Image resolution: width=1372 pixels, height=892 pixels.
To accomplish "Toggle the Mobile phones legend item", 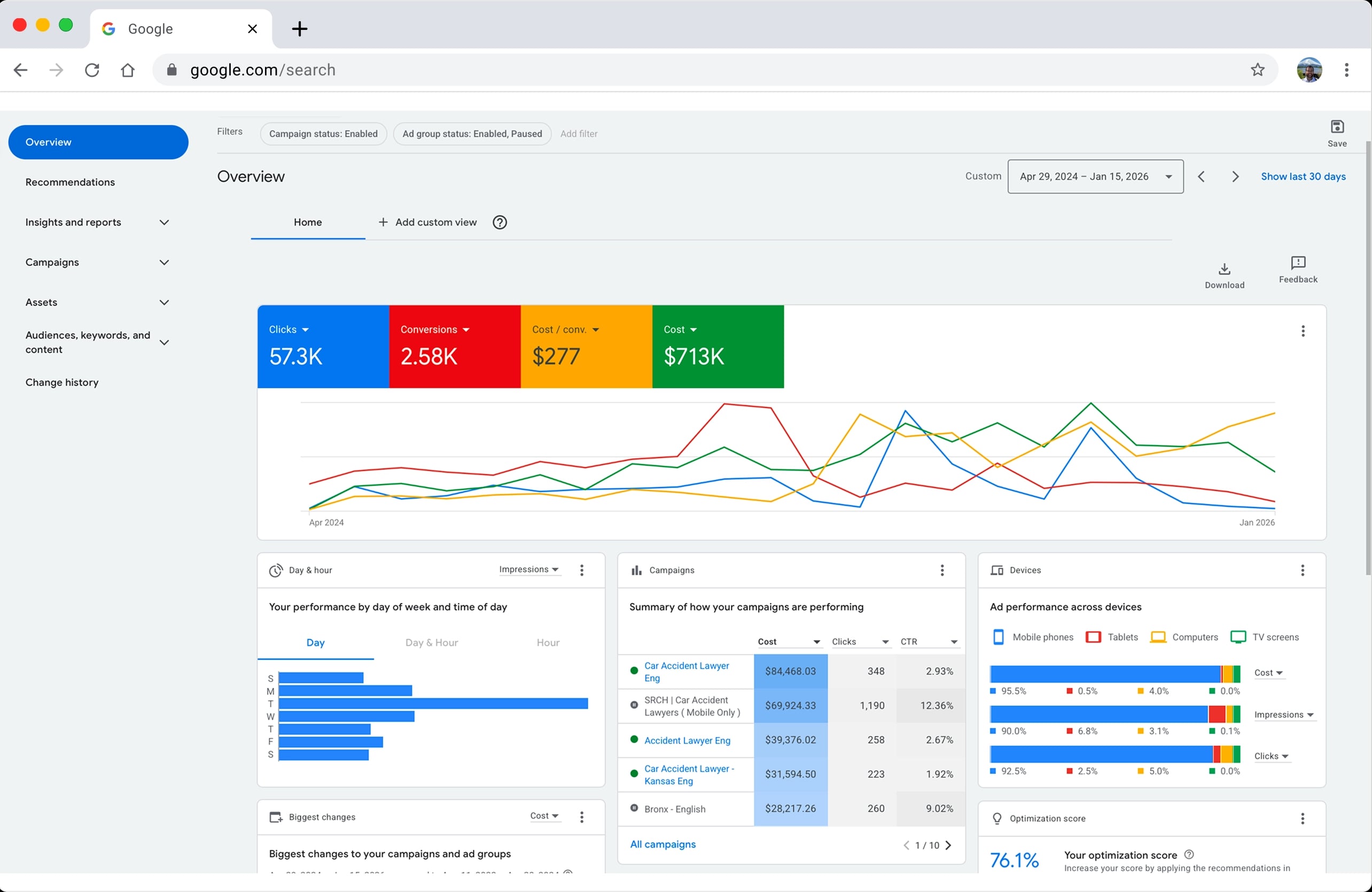I will point(1032,637).
